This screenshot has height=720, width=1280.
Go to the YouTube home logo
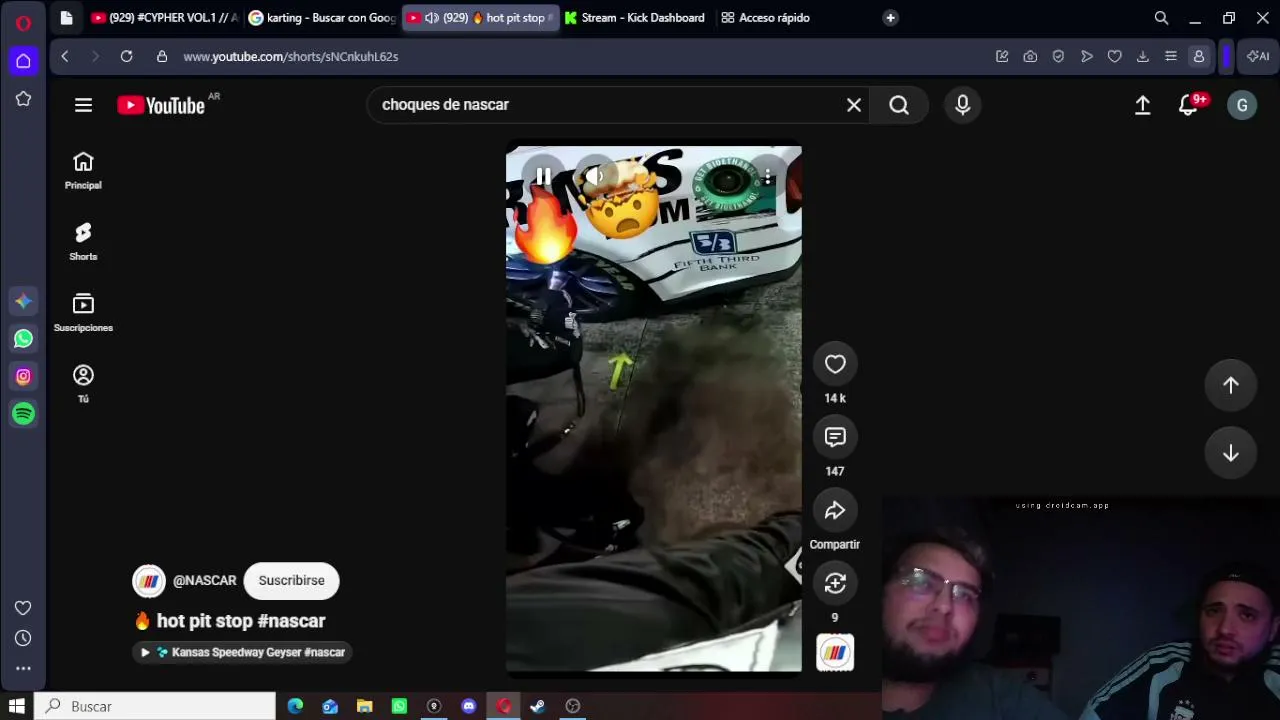pyautogui.click(x=161, y=105)
